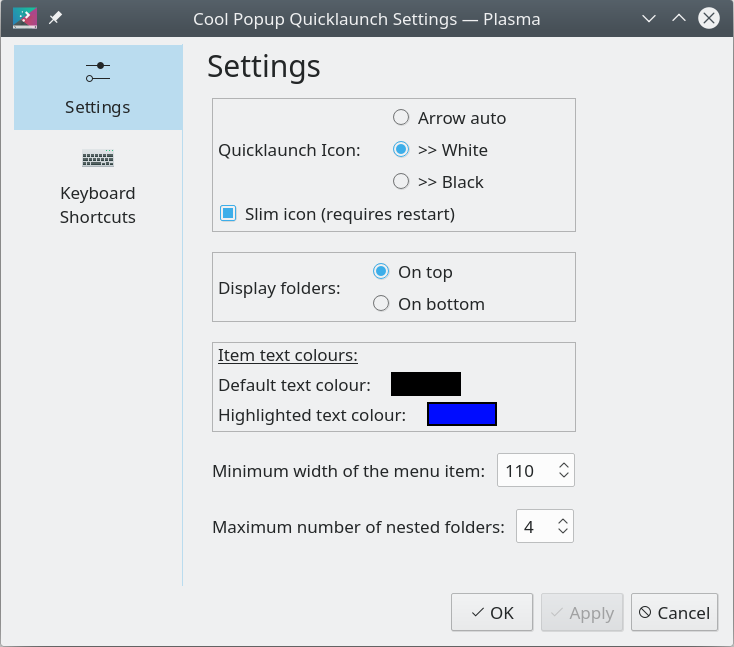The width and height of the screenshot is (734, 647).
Task: Increase minimum menu item width
Action: 564,465
